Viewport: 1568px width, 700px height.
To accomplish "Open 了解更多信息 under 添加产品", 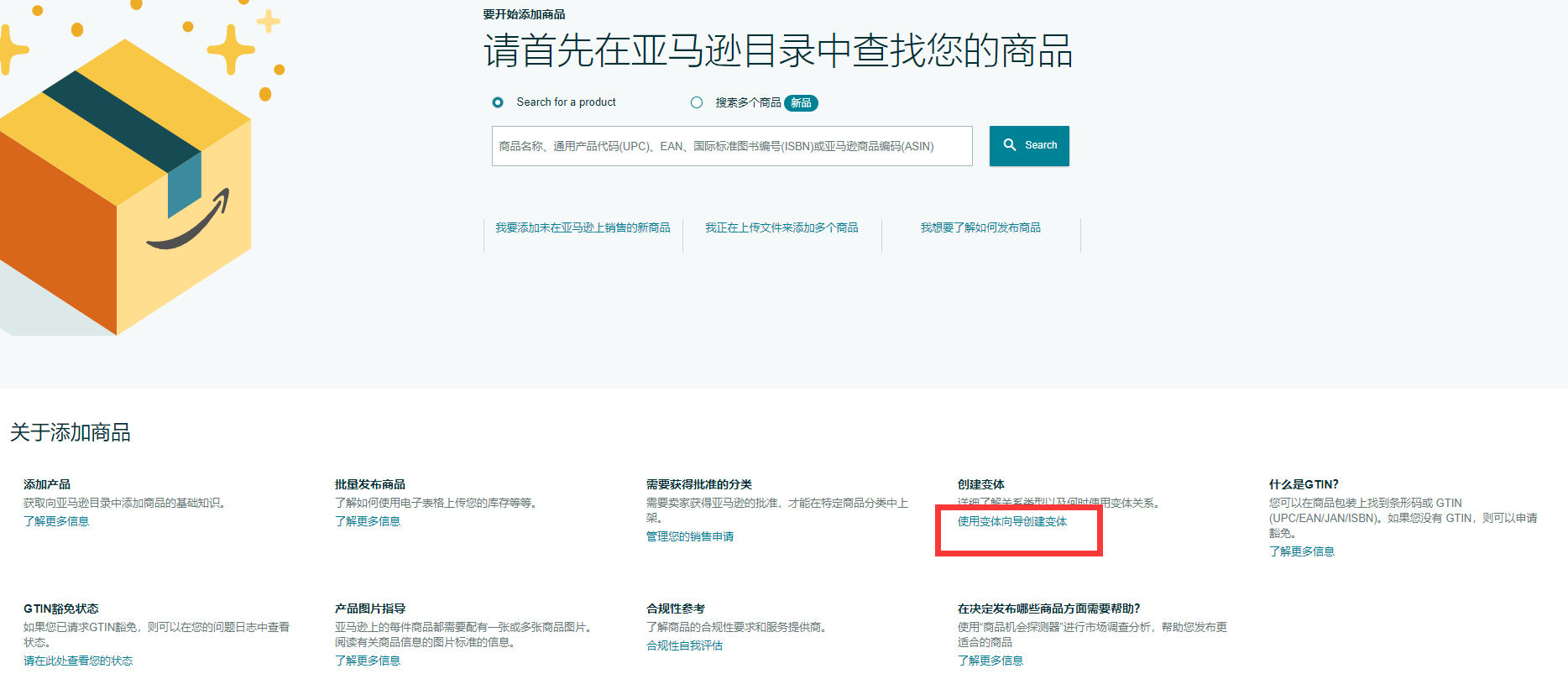I will coord(56,521).
